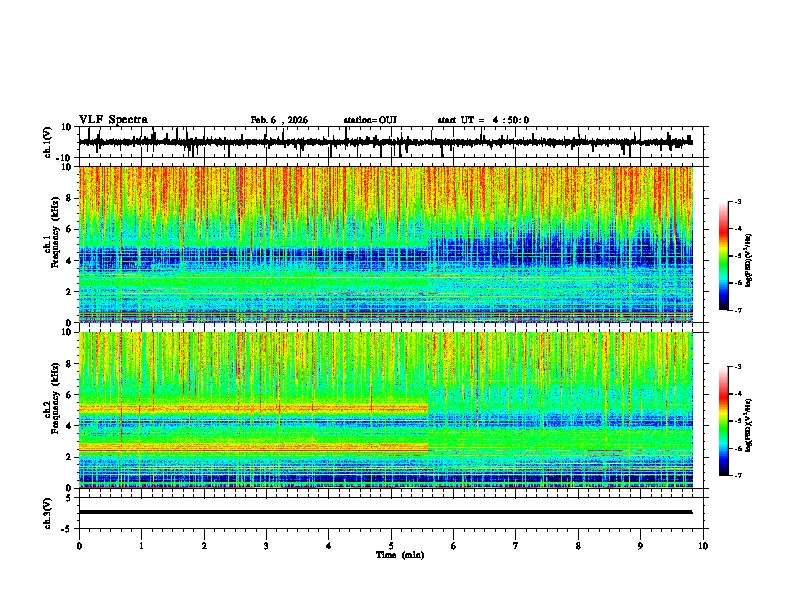Click the flat ch.3 voltage trace line
792x612 pixels.
click(385, 512)
